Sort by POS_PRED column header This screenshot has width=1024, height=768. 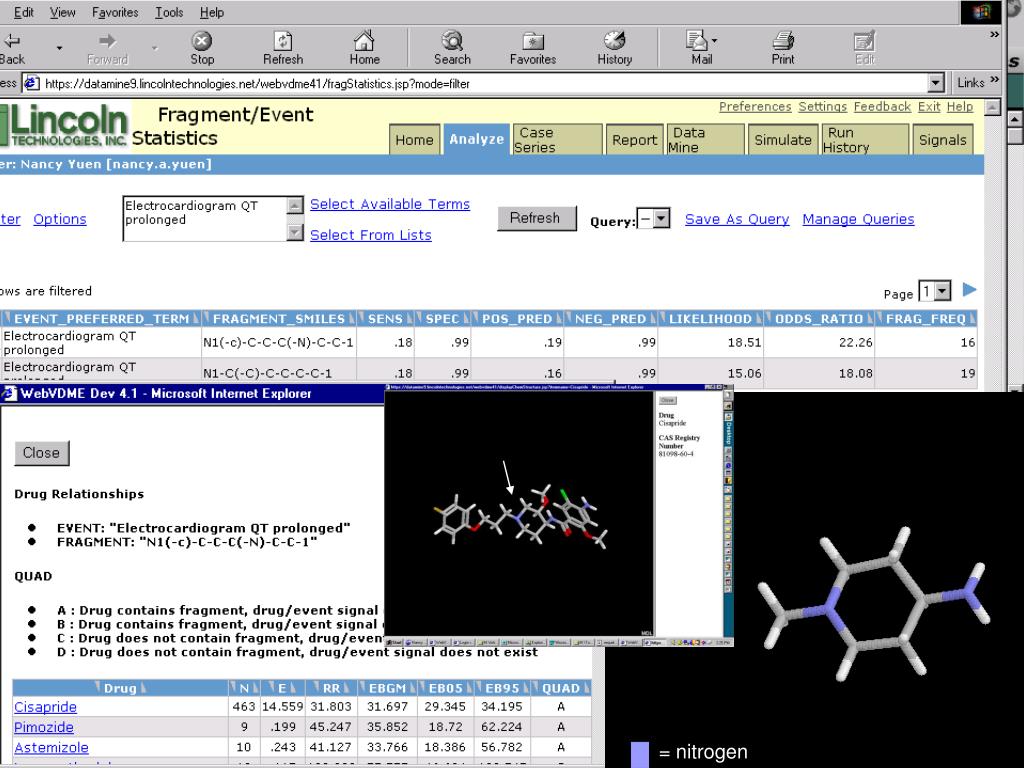517,319
